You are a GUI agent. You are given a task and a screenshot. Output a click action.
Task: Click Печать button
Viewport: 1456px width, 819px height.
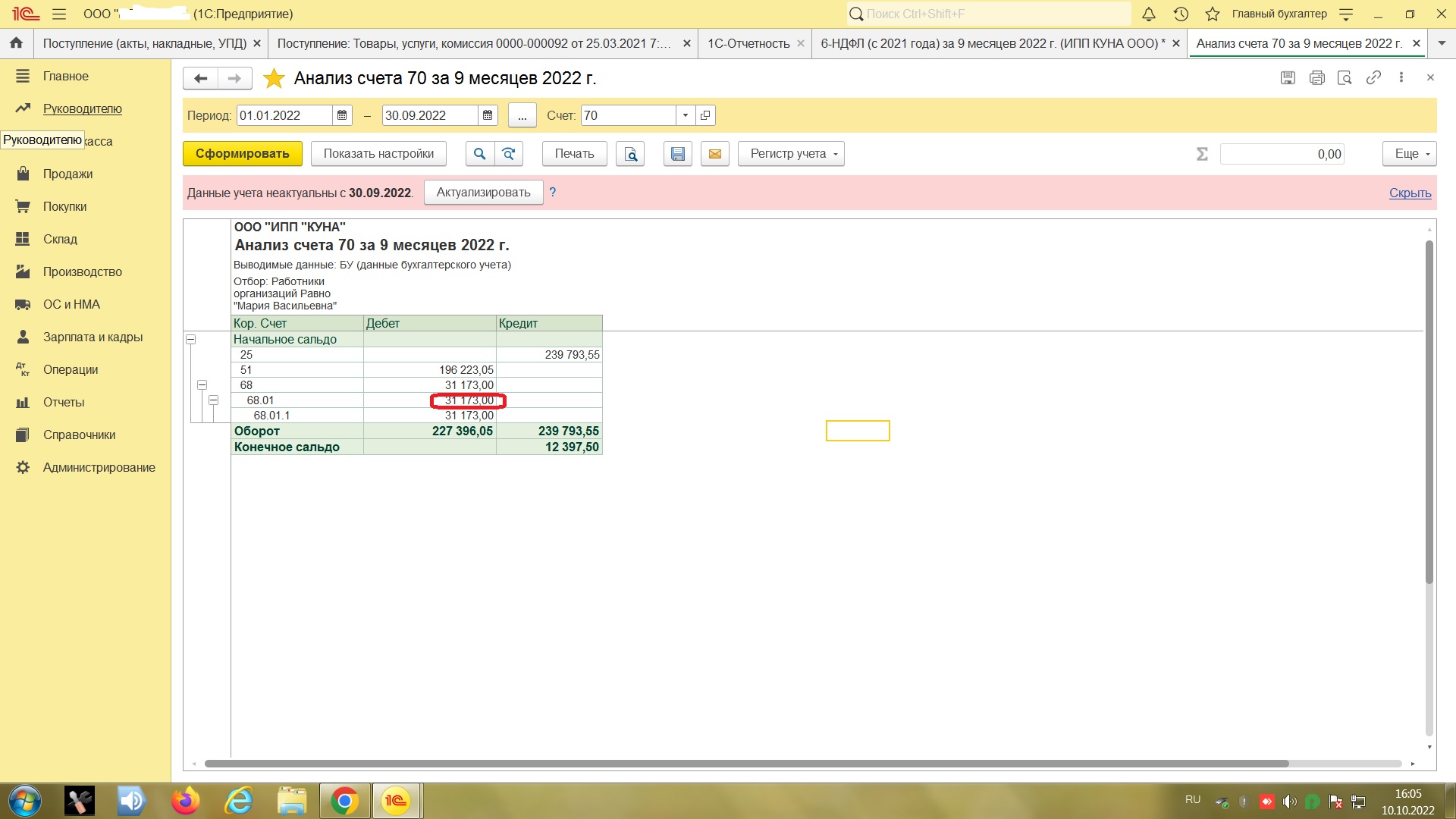[574, 154]
